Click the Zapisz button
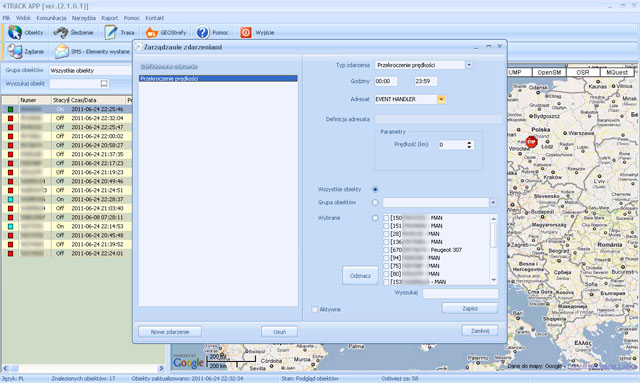640x383 pixels. click(x=470, y=308)
